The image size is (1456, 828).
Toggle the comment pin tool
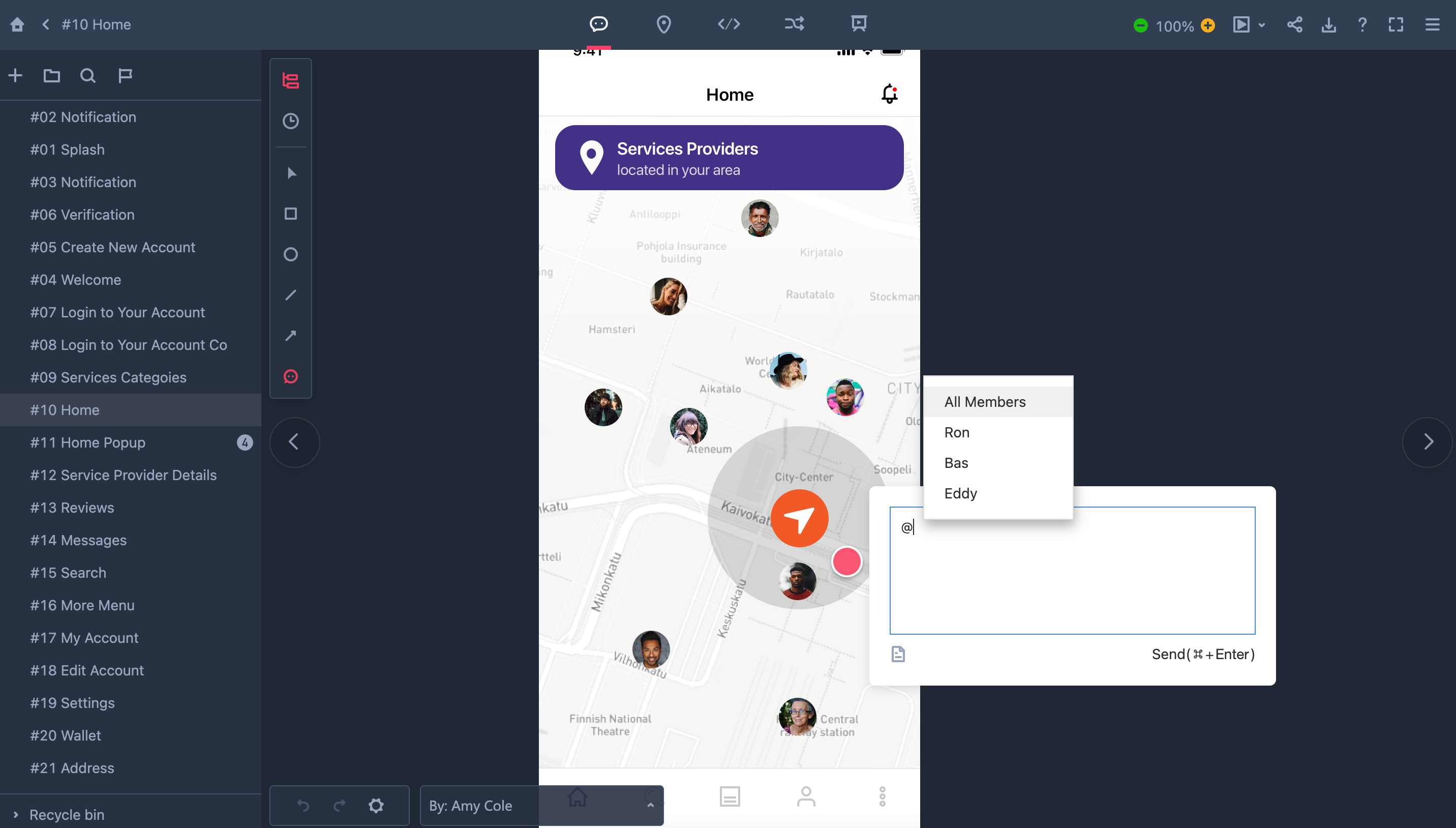coord(290,376)
